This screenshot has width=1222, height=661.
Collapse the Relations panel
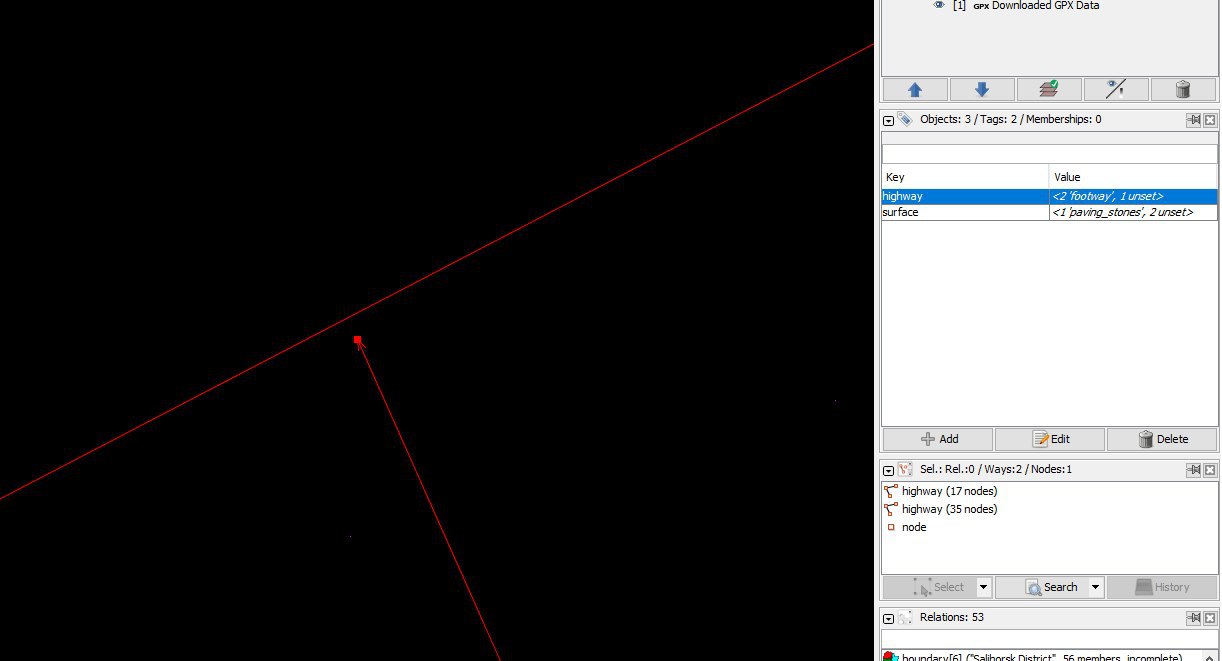click(888, 618)
